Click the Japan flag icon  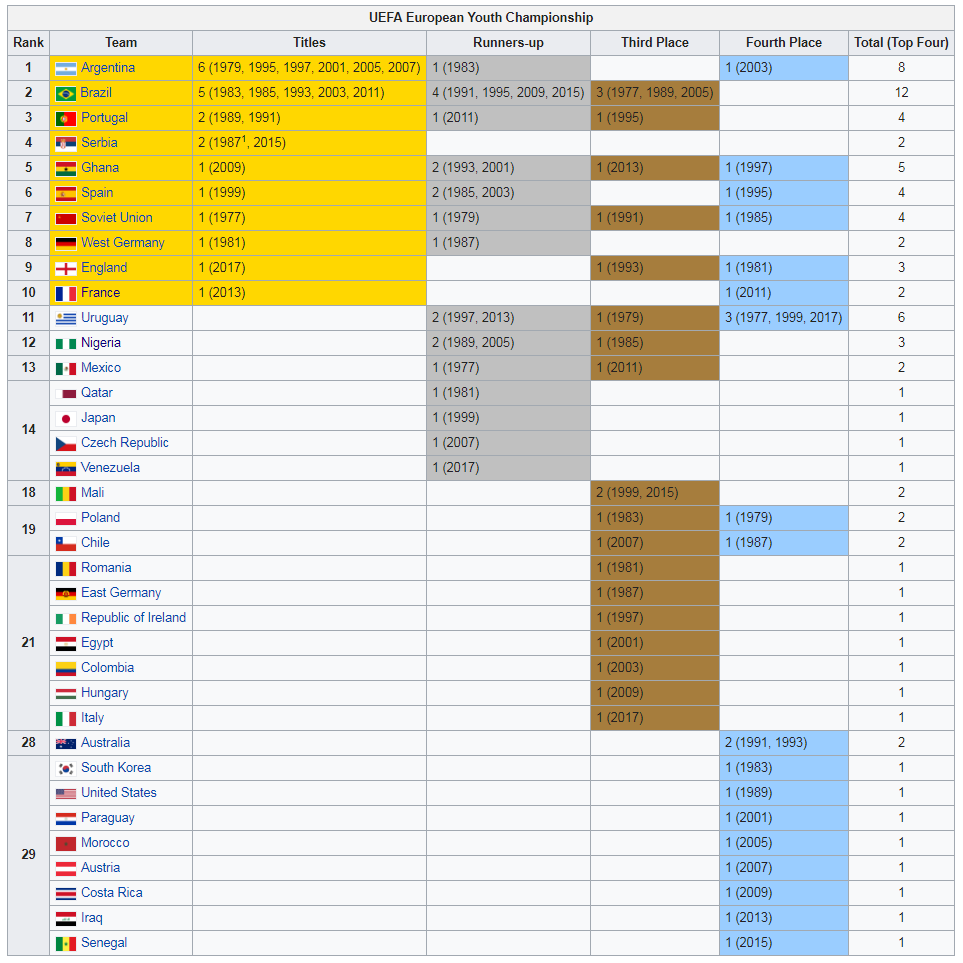[66, 419]
